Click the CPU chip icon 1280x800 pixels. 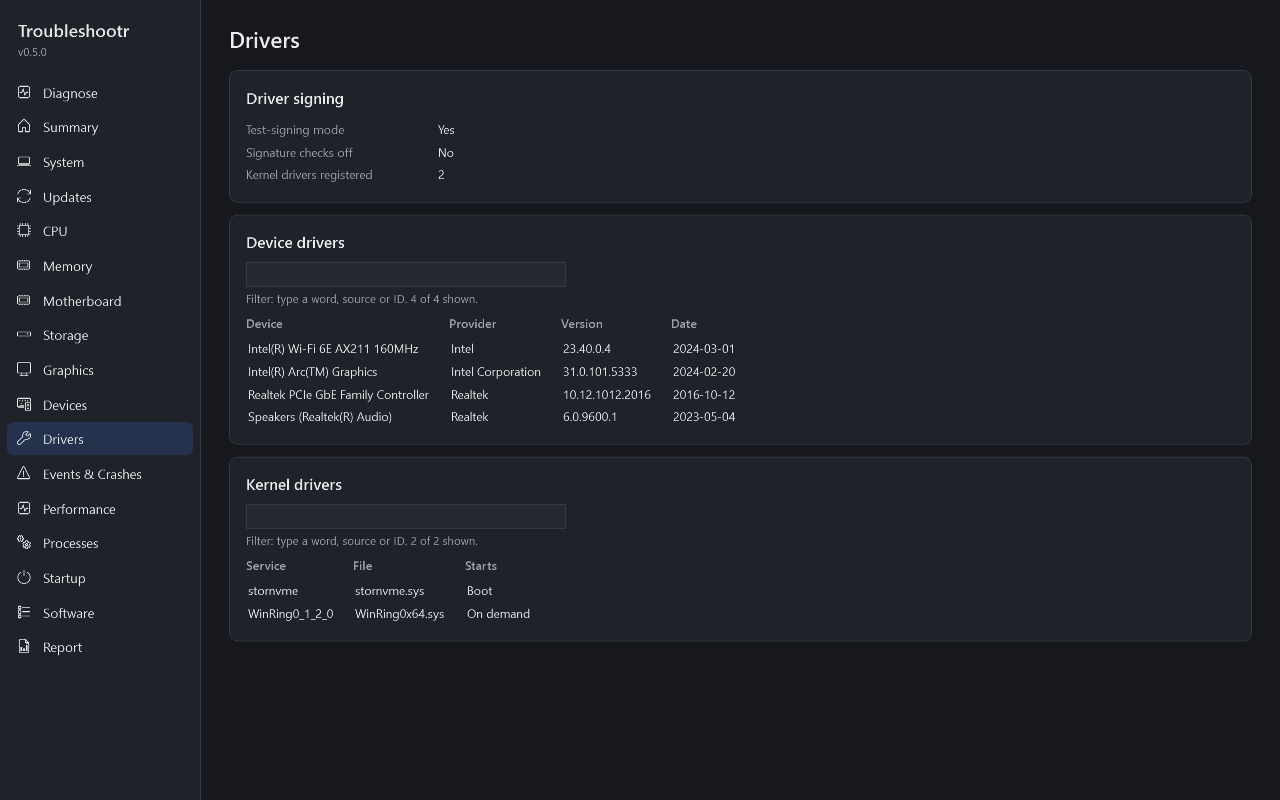point(24,231)
